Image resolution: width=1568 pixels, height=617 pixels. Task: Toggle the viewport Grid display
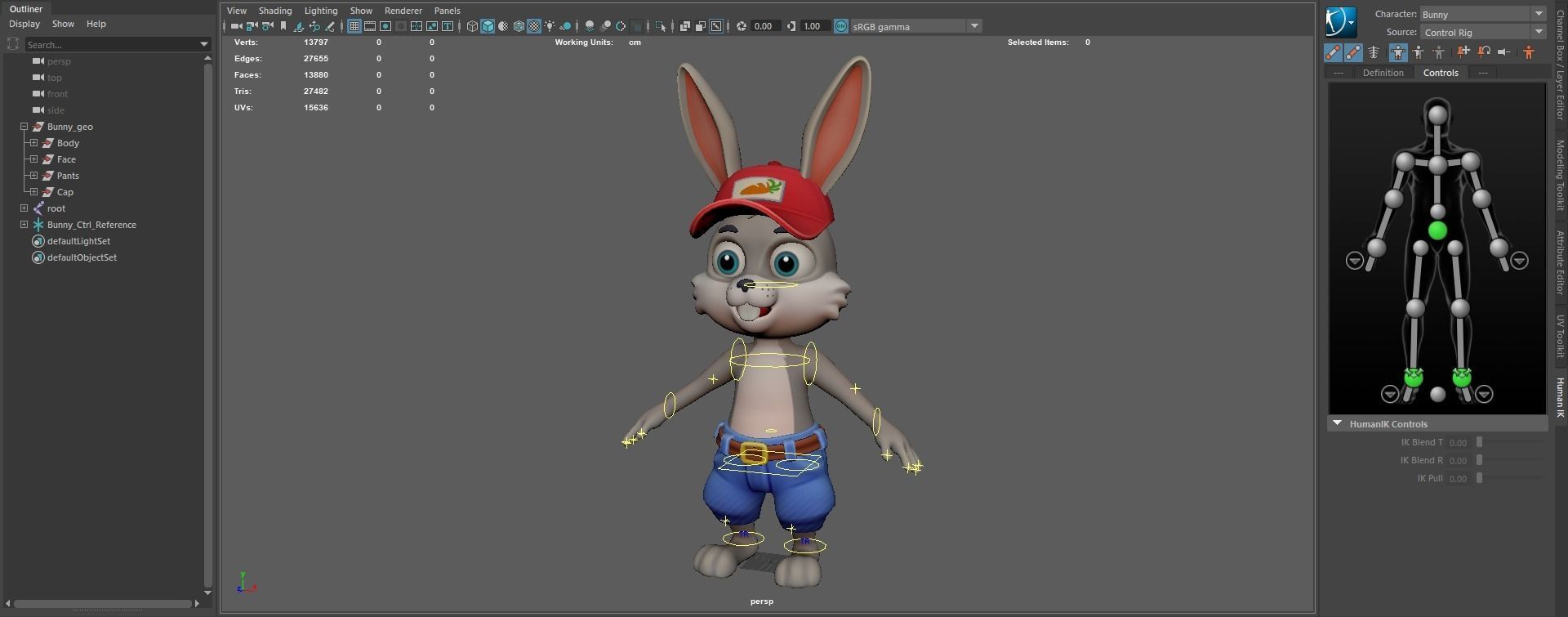(354, 26)
